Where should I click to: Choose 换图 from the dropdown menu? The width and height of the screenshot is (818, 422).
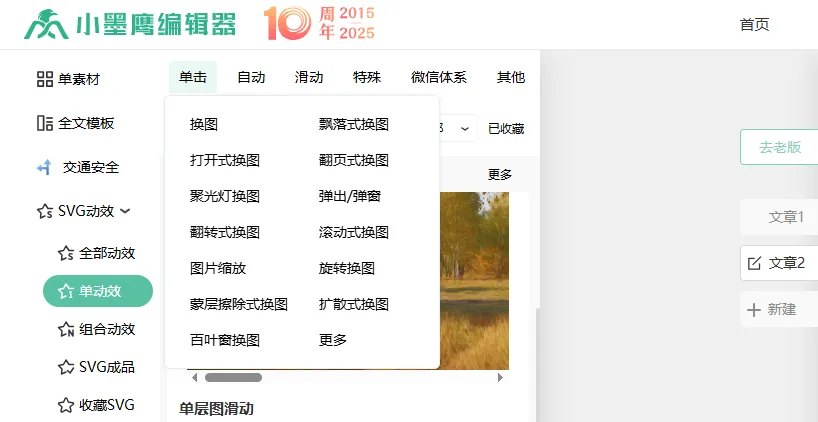click(204, 124)
